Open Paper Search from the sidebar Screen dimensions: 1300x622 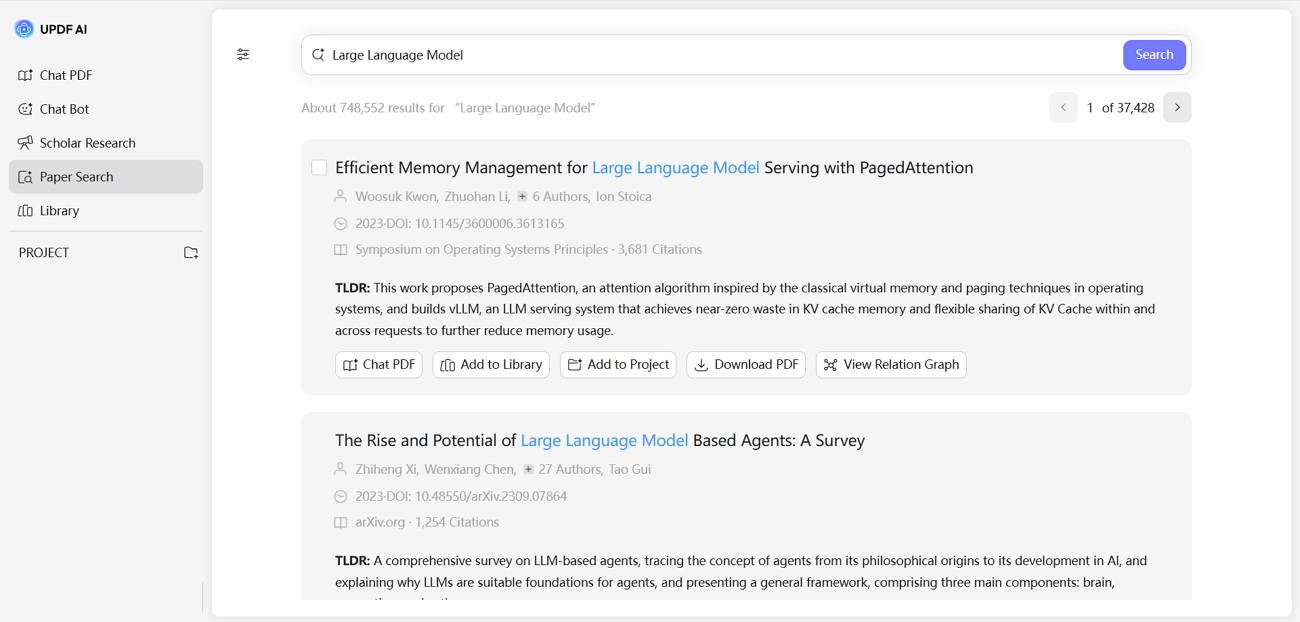(x=25, y=176)
